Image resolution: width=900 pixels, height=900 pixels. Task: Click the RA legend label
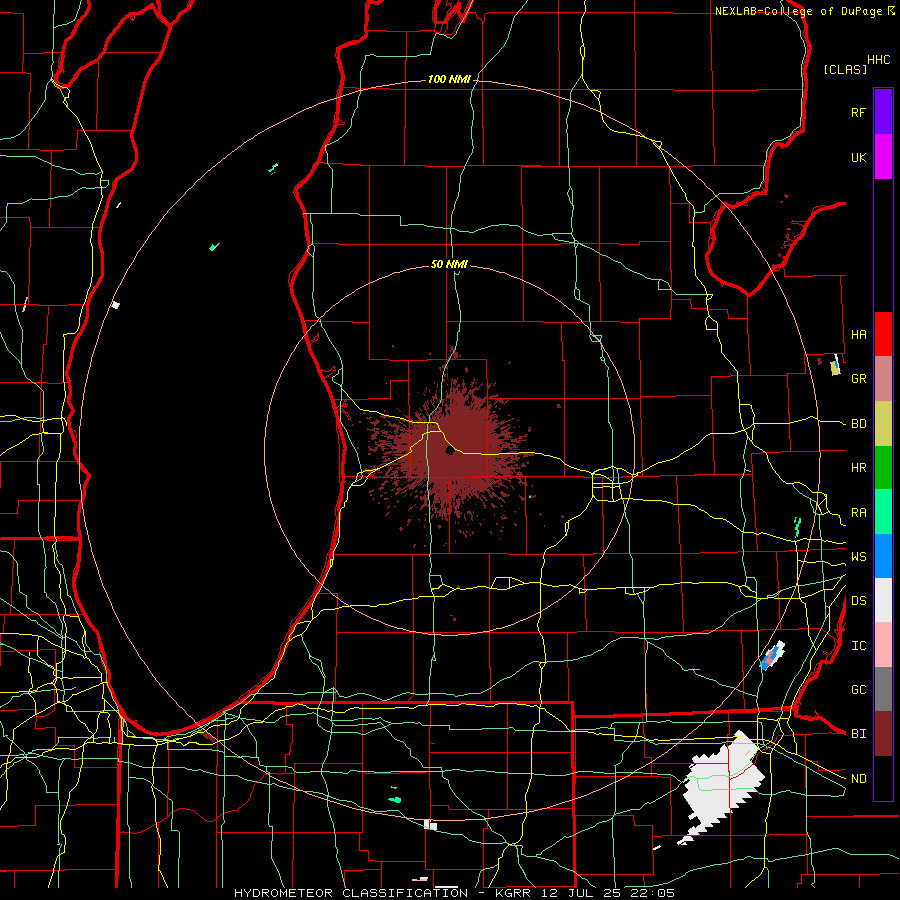point(858,513)
